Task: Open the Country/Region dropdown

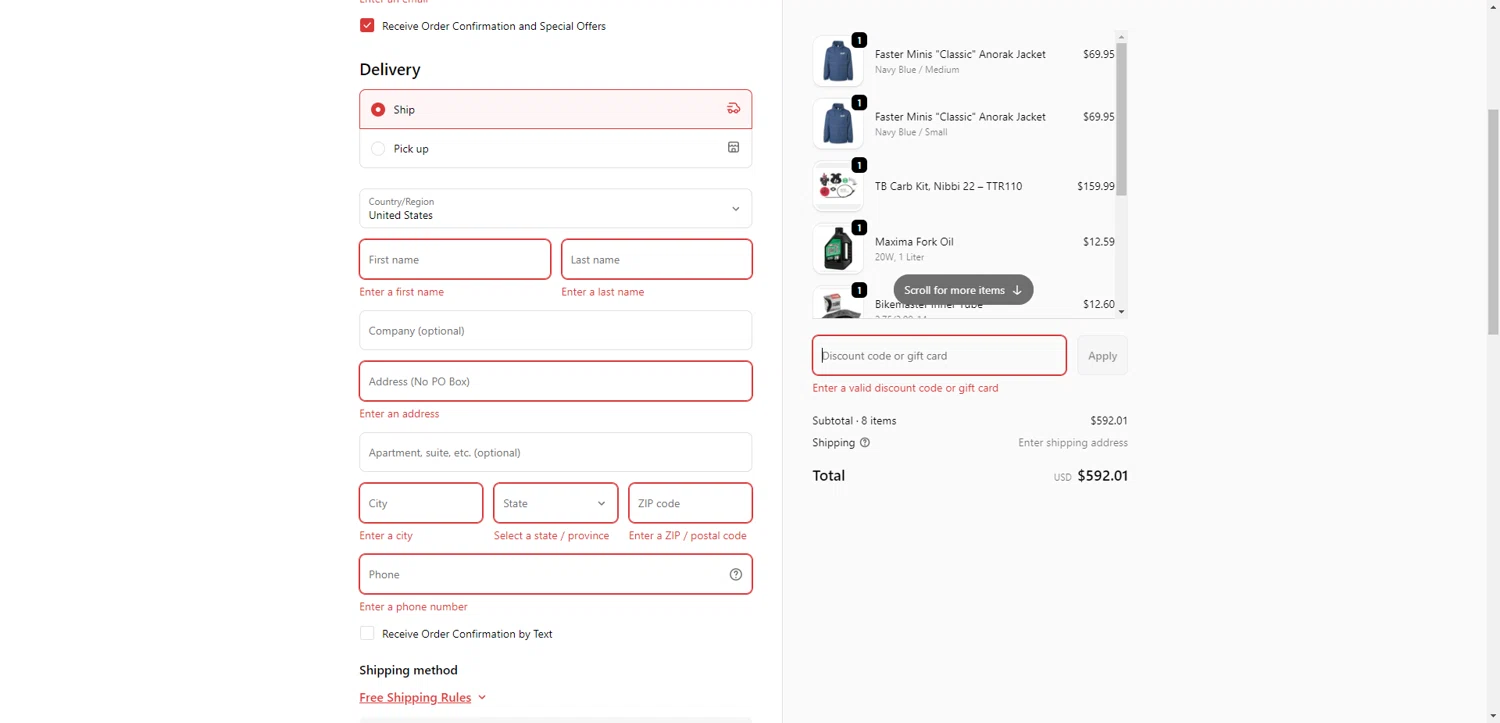Action: [556, 209]
